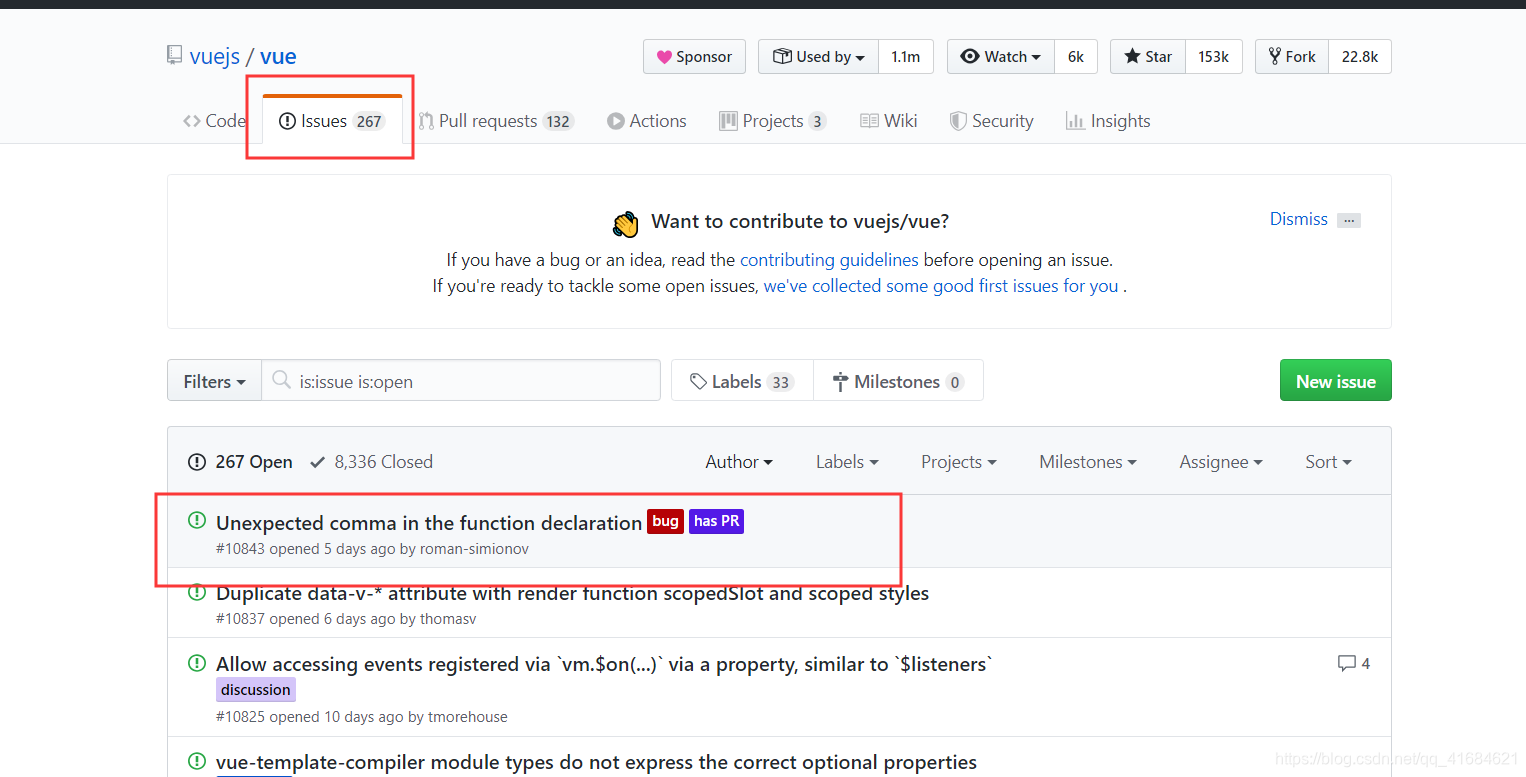Viewport: 1526px width, 777px height.
Task: Expand the Watch dropdown
Action: click(x=1001, y=57)
